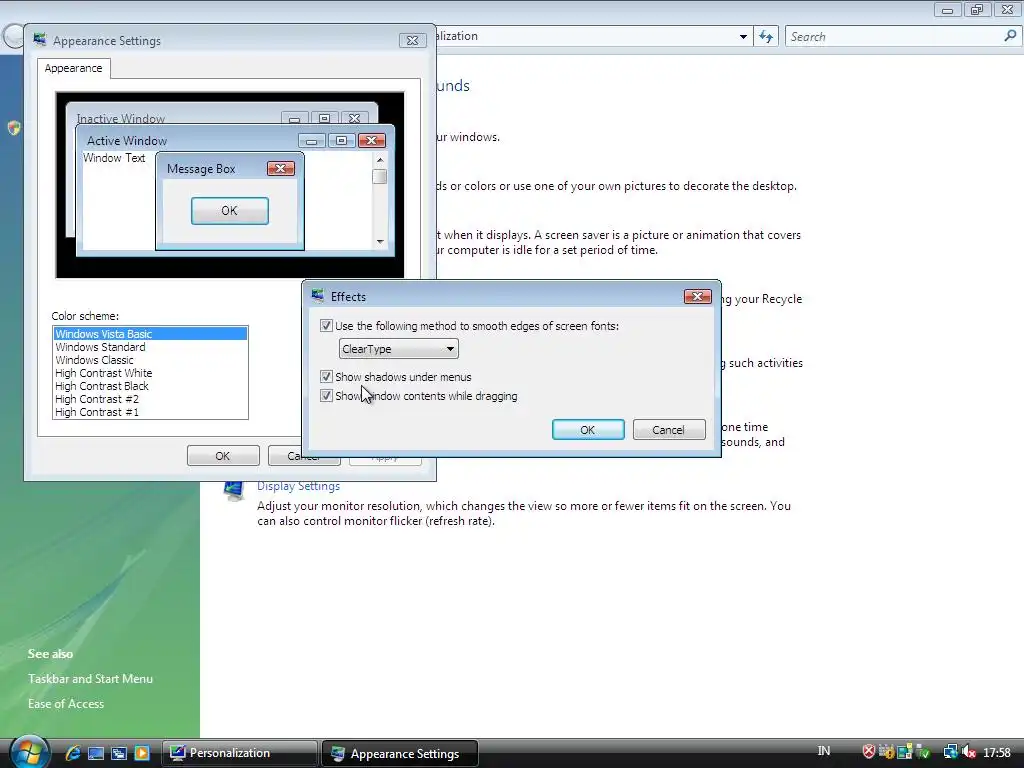Click the IN language bar indicator
This screenshot has width=1024, height=768.
[824, 751]
